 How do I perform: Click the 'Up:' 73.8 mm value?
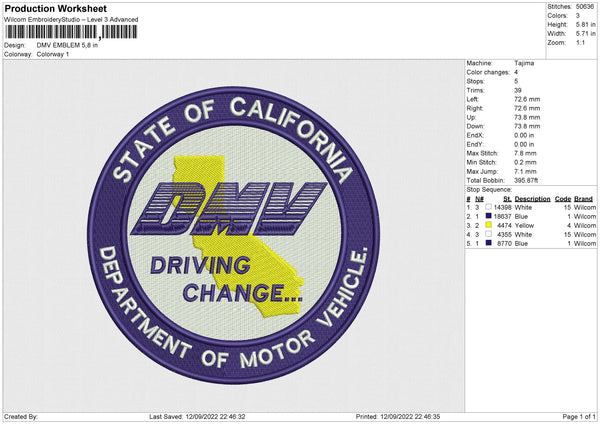coord(527,117)
